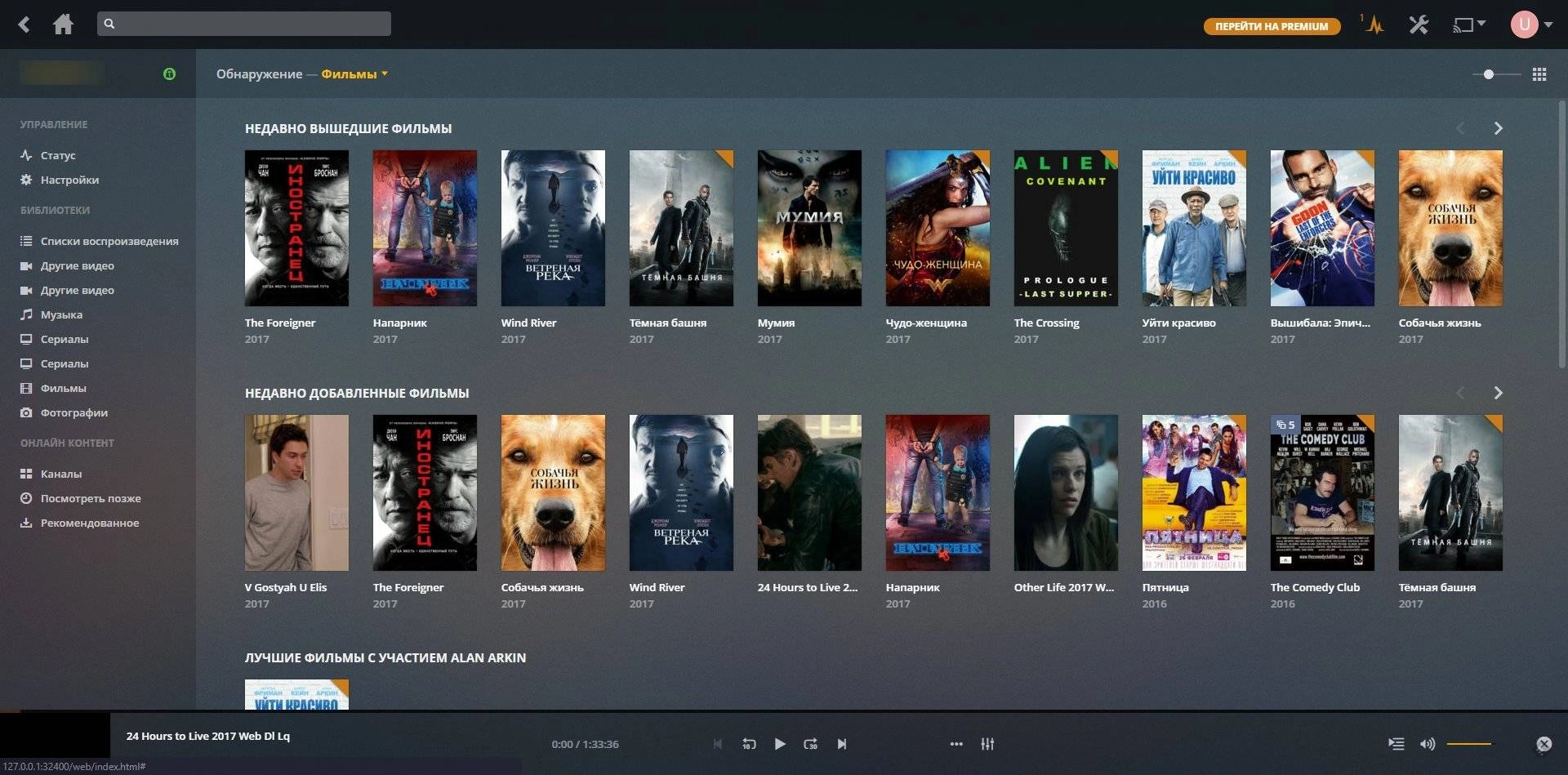Click the Пятница title link

pyautogui.click(x=1165, y=587)
